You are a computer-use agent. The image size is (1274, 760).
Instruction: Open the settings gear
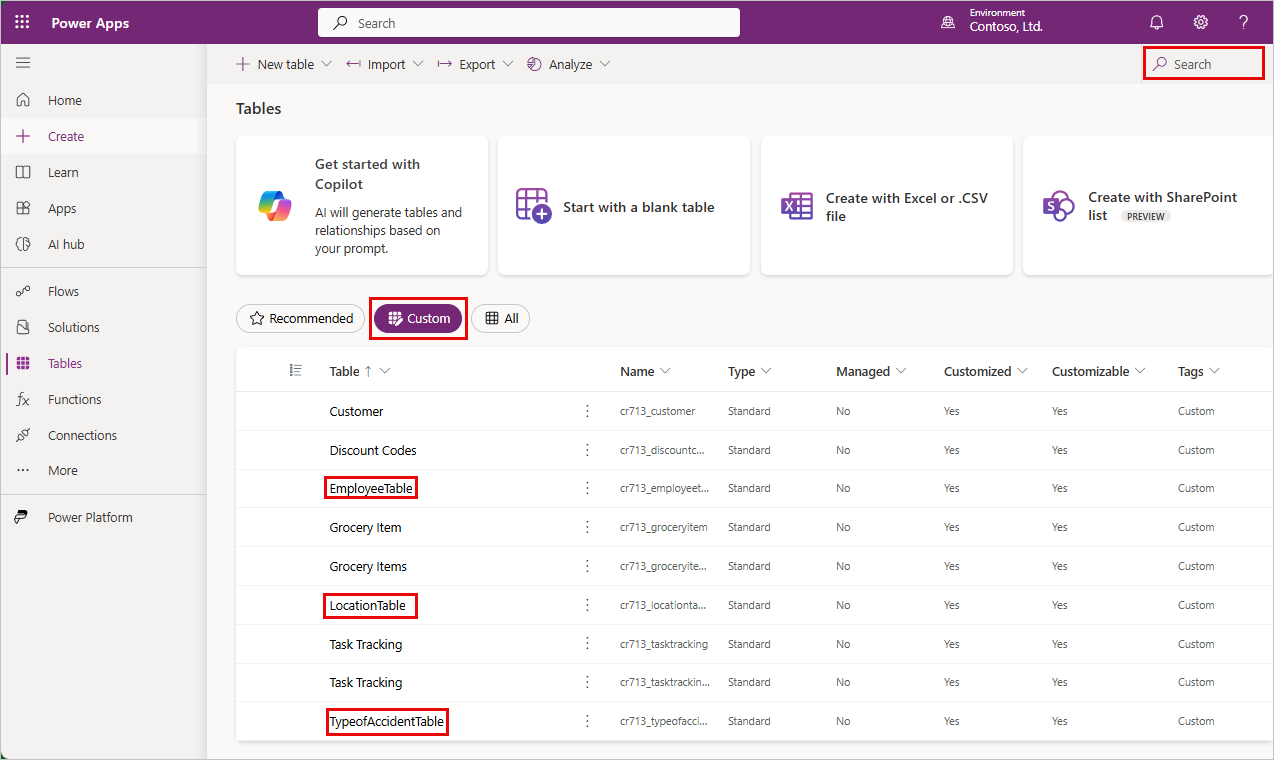point(1201,22)
